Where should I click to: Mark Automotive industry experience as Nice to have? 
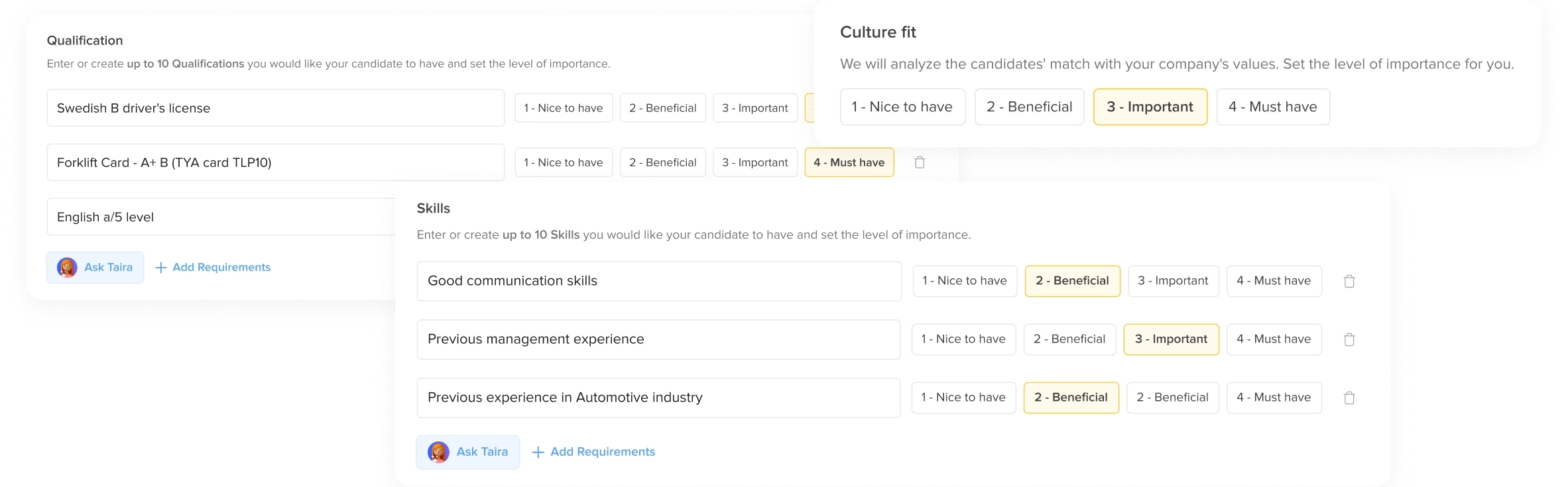tap(963, 398)
